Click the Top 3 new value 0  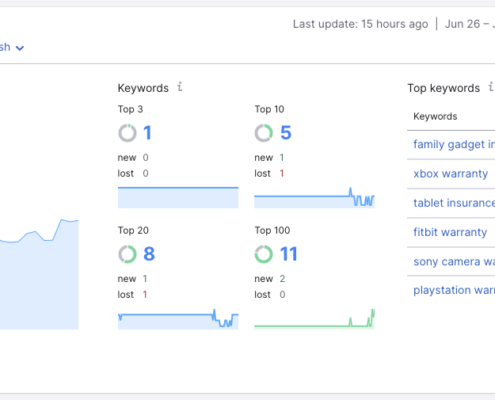[146, 157]
